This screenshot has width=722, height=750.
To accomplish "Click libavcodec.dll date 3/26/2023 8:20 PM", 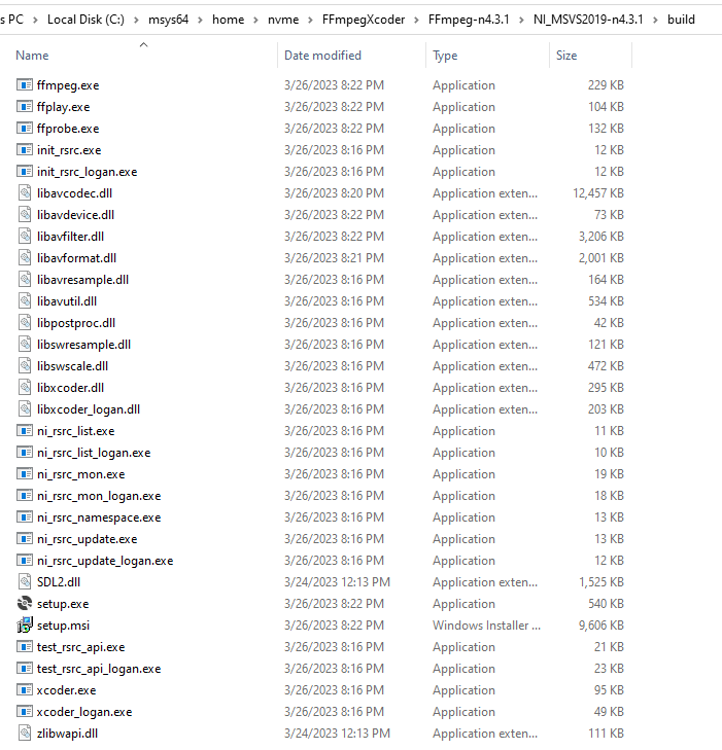I will point(334,193).
